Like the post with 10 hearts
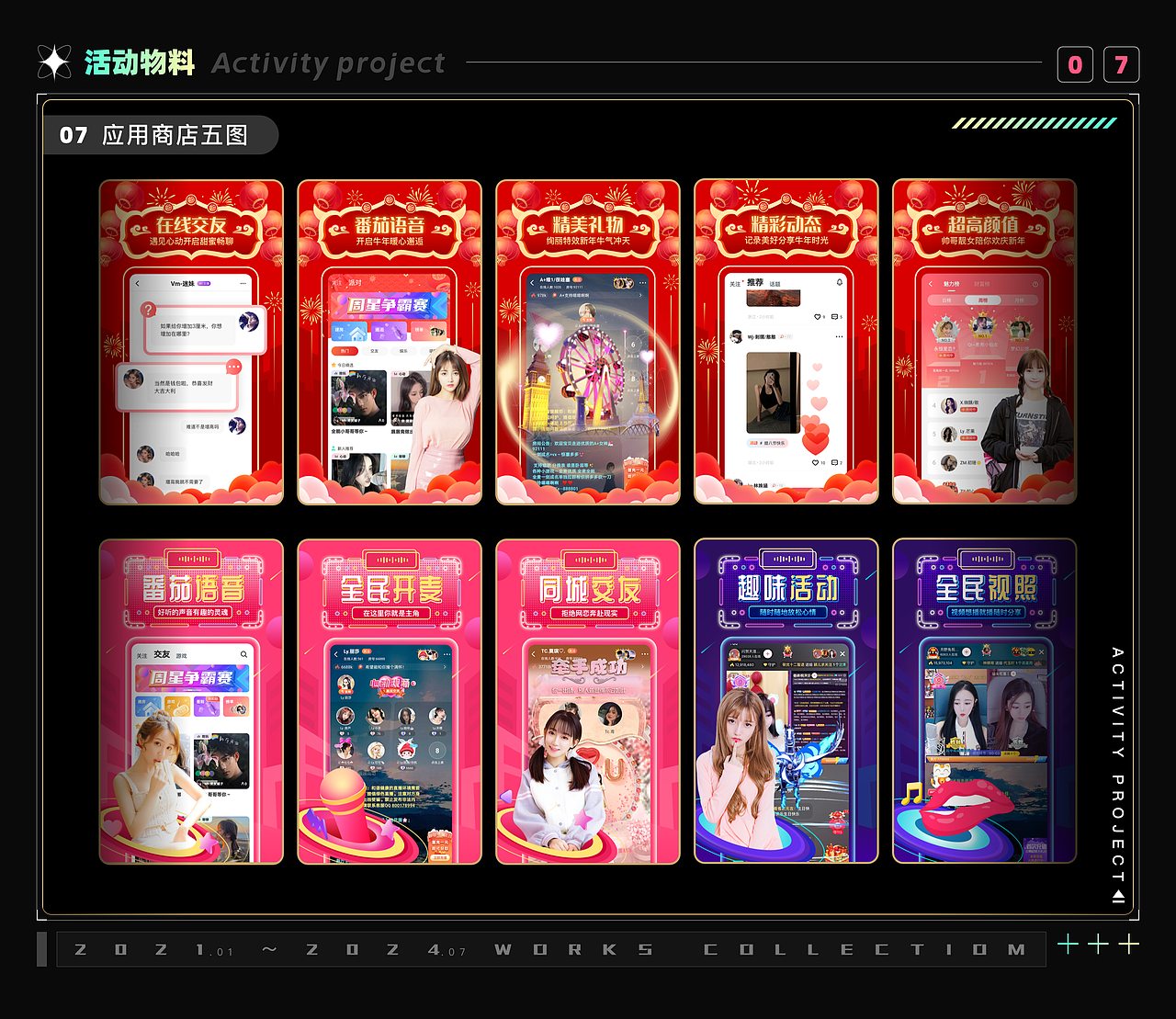The width and height of the screenshot is (1176, 1019). click(x=815, y=462)
